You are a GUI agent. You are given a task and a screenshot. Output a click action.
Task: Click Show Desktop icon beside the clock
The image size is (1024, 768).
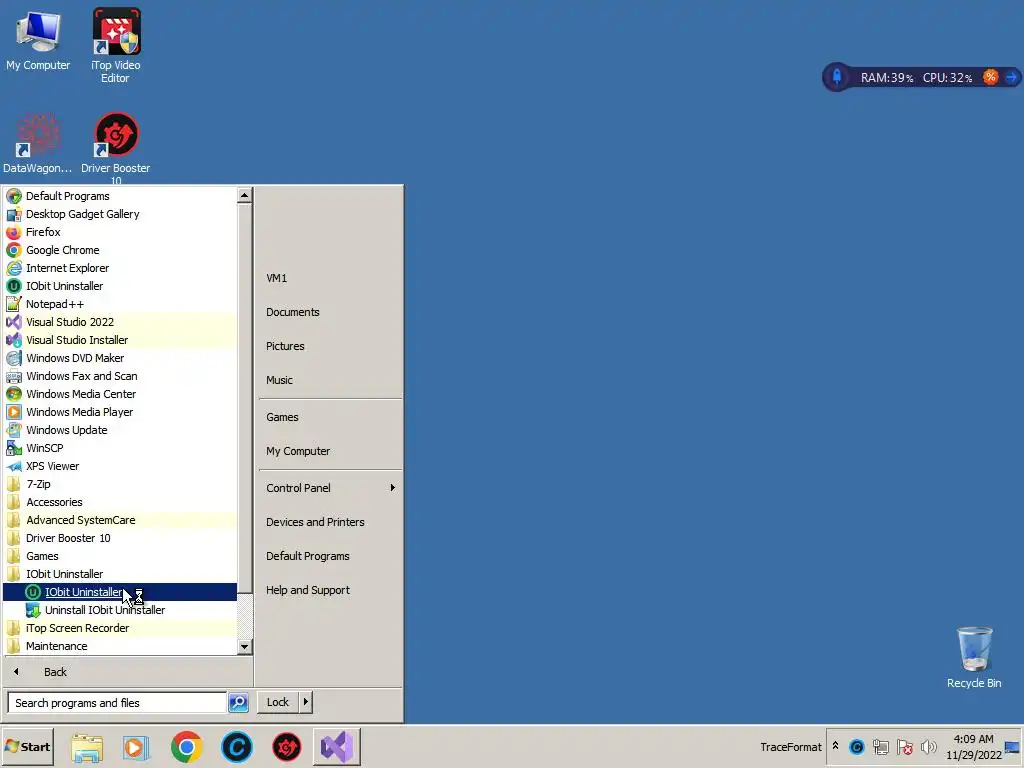(1012, 746)
